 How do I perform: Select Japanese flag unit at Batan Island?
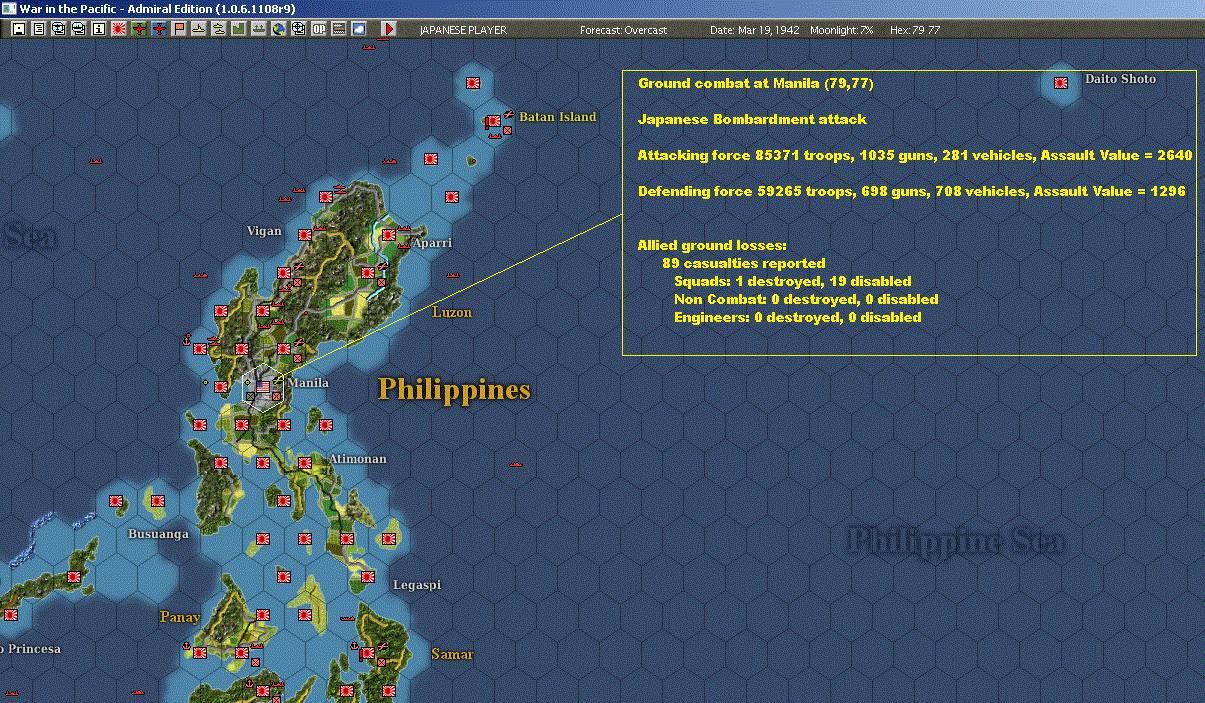coord(494,123)
